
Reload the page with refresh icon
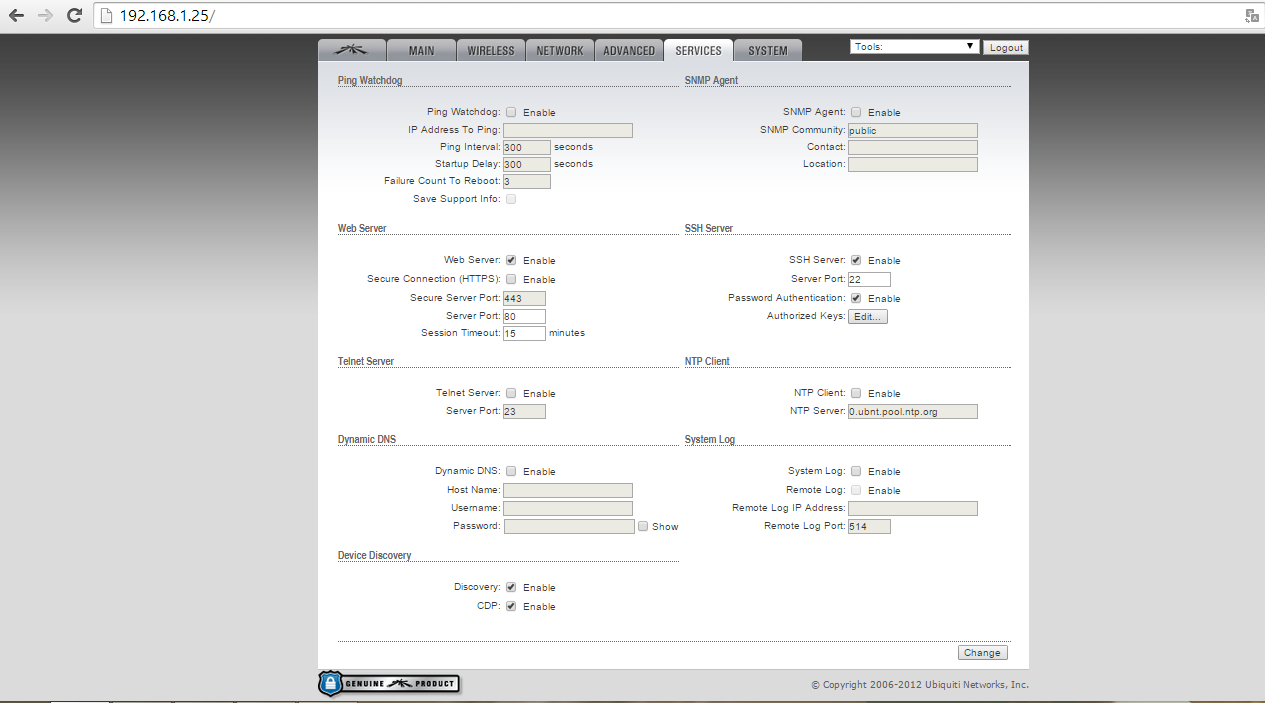tap(74, 16)
